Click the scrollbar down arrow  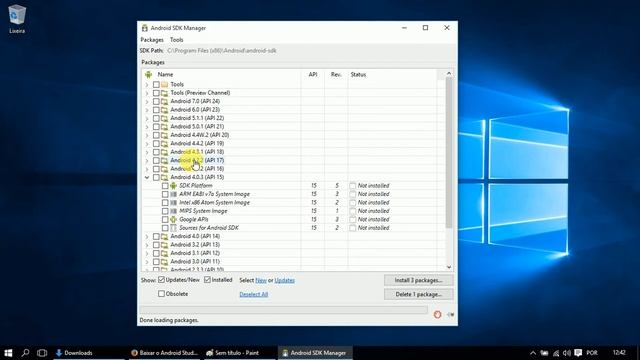[x=449, y=267]
